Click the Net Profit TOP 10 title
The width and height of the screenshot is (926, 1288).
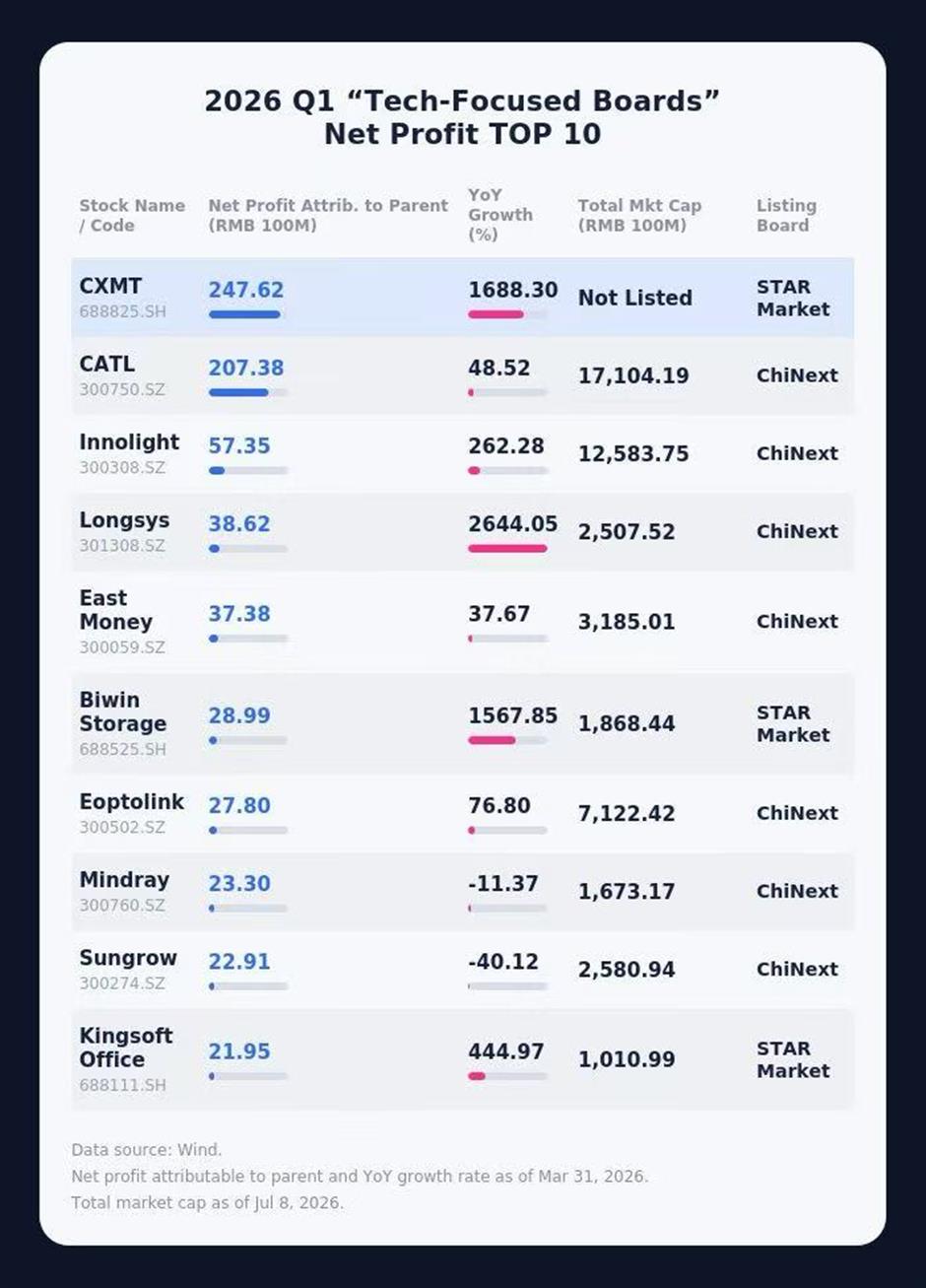pyautogui.click(x=462, y=135)
